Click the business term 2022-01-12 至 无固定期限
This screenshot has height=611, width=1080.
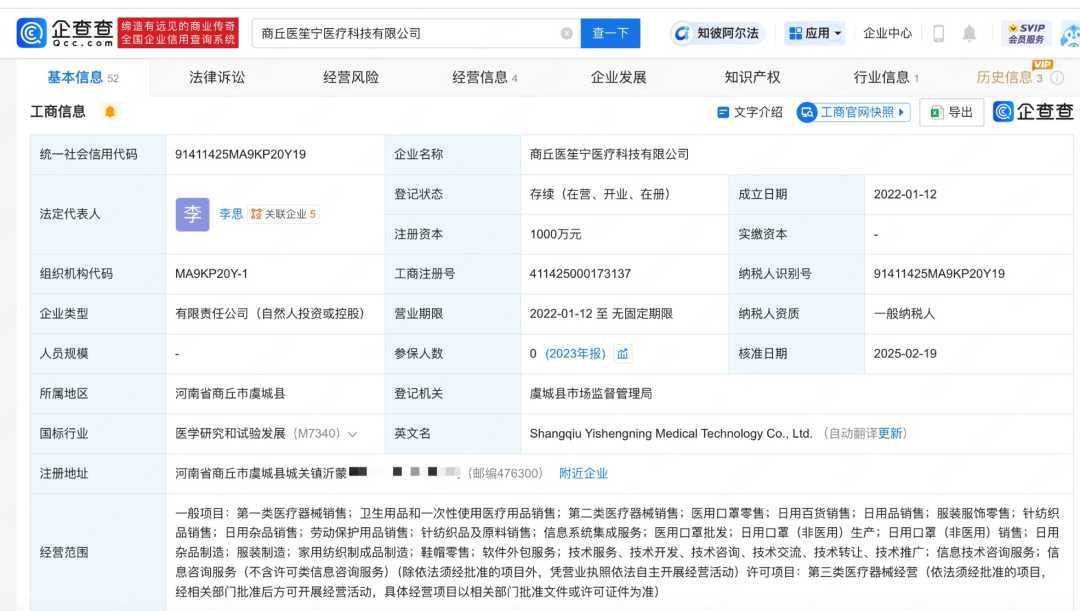[601, 313]
